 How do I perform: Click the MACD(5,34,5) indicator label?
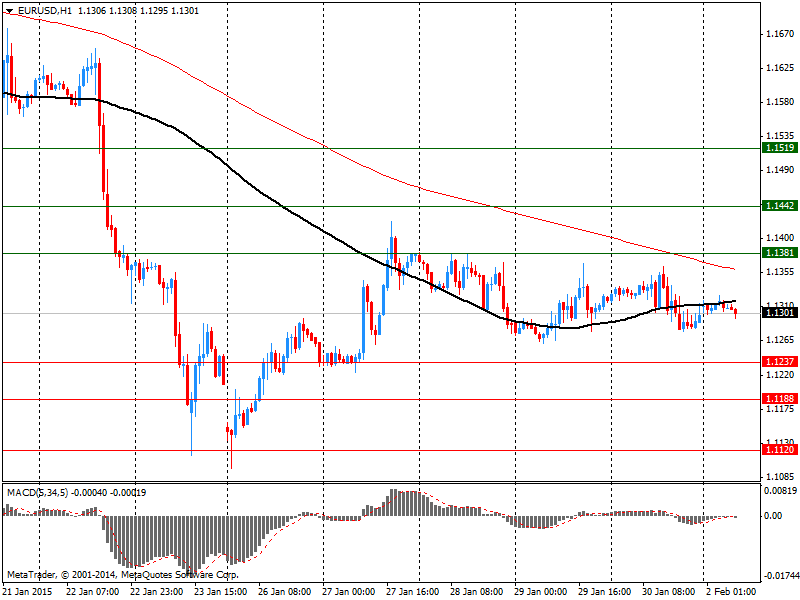click(38, 493)
